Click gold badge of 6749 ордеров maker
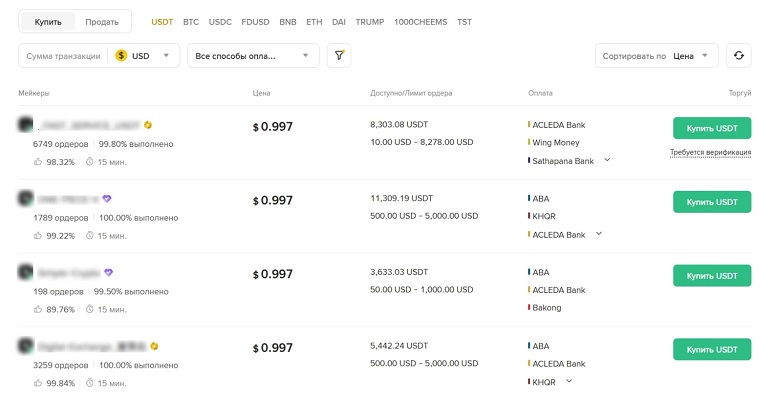 [x=148, y=125]
